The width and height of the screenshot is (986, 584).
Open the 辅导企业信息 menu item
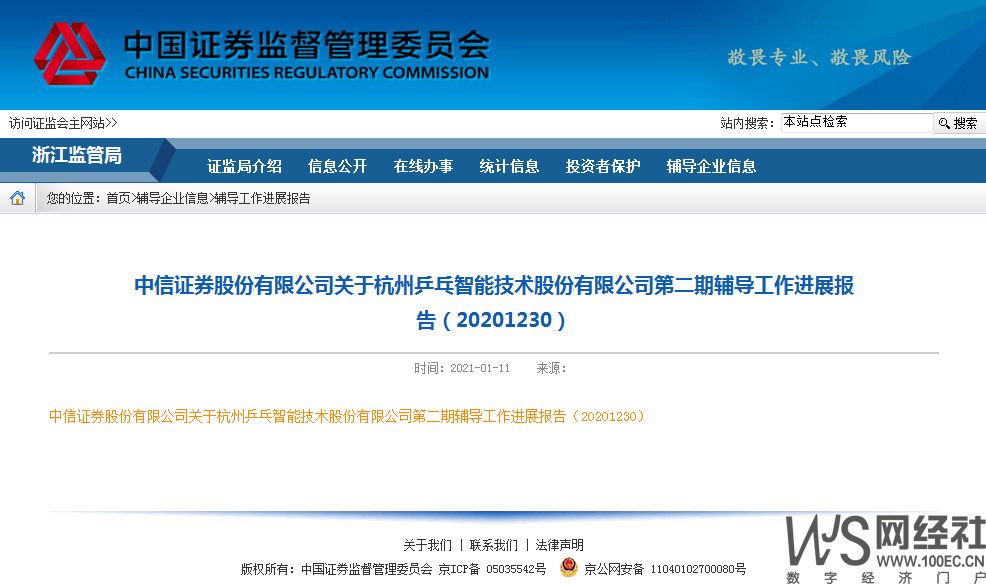coord(711,166)
